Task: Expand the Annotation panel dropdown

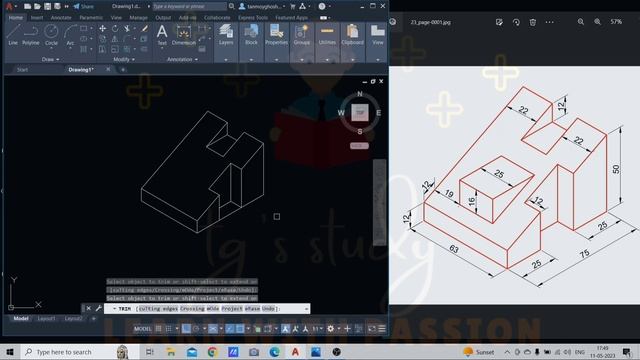Action: click(182, 59)
